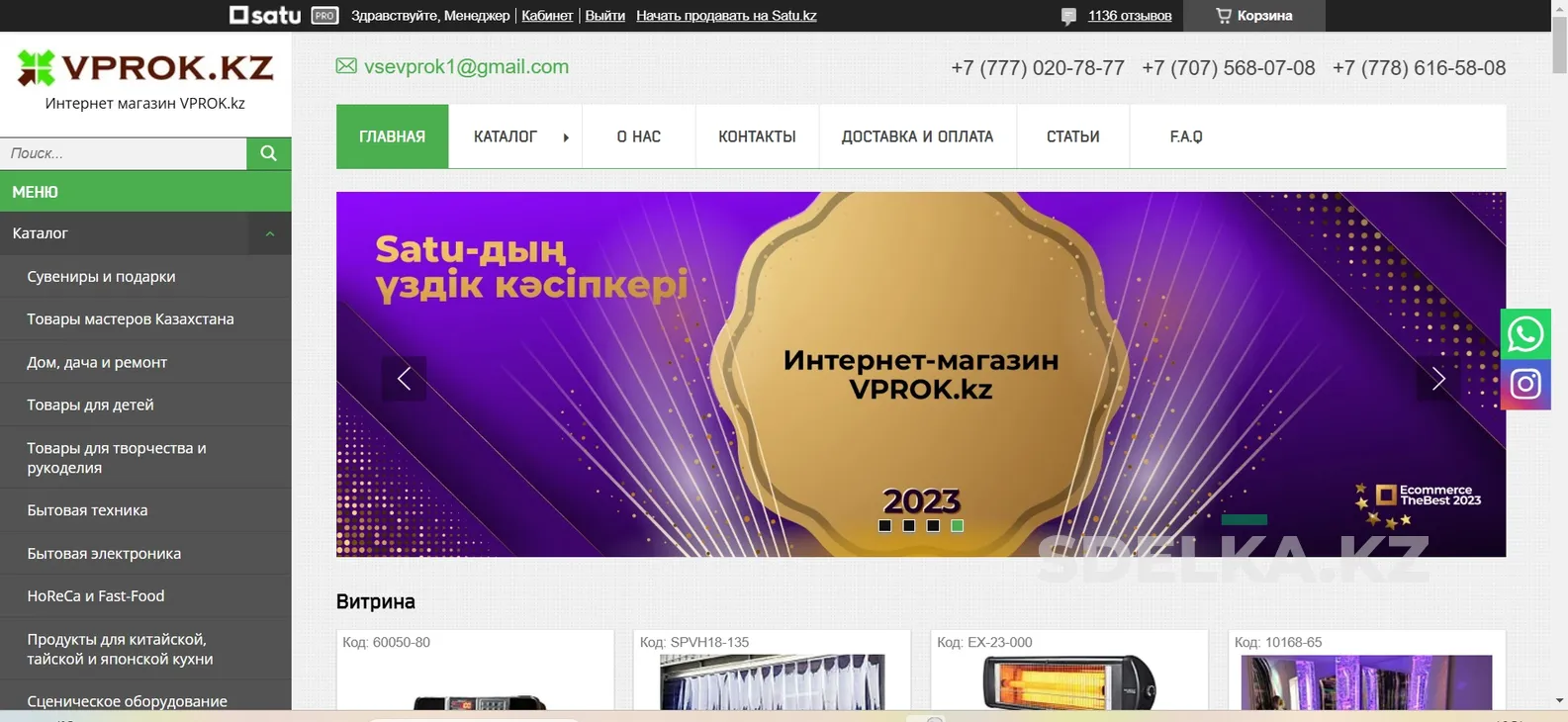The width and height of the screenshot is (1568, 722).
Task: Click the page vertical scrollbar
Action: pyautogui.click(x=1560, y=44)
